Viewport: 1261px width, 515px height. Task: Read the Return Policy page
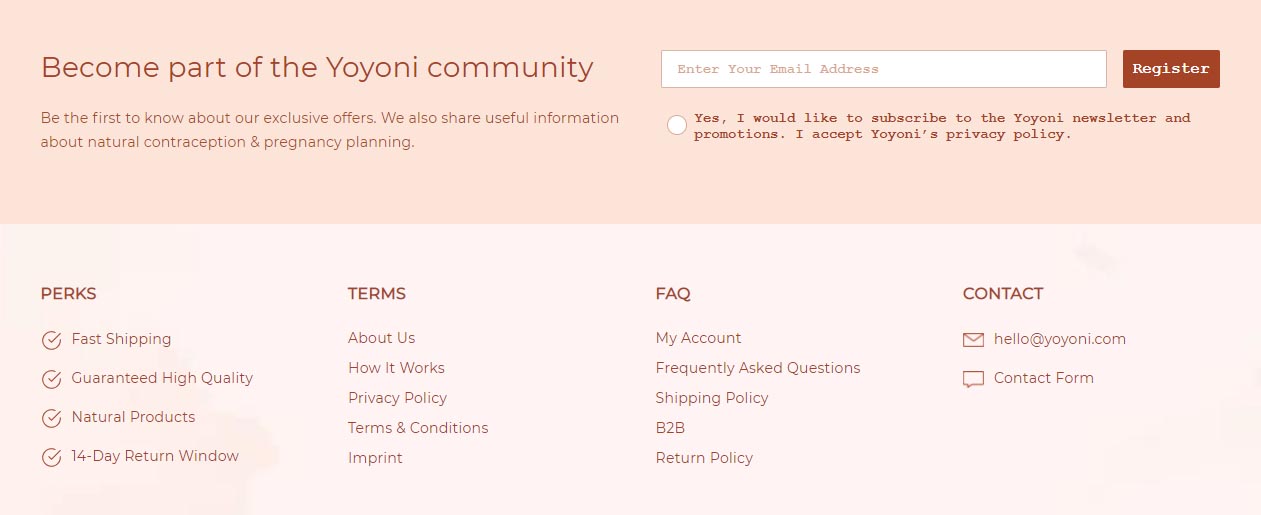[704, 458]
